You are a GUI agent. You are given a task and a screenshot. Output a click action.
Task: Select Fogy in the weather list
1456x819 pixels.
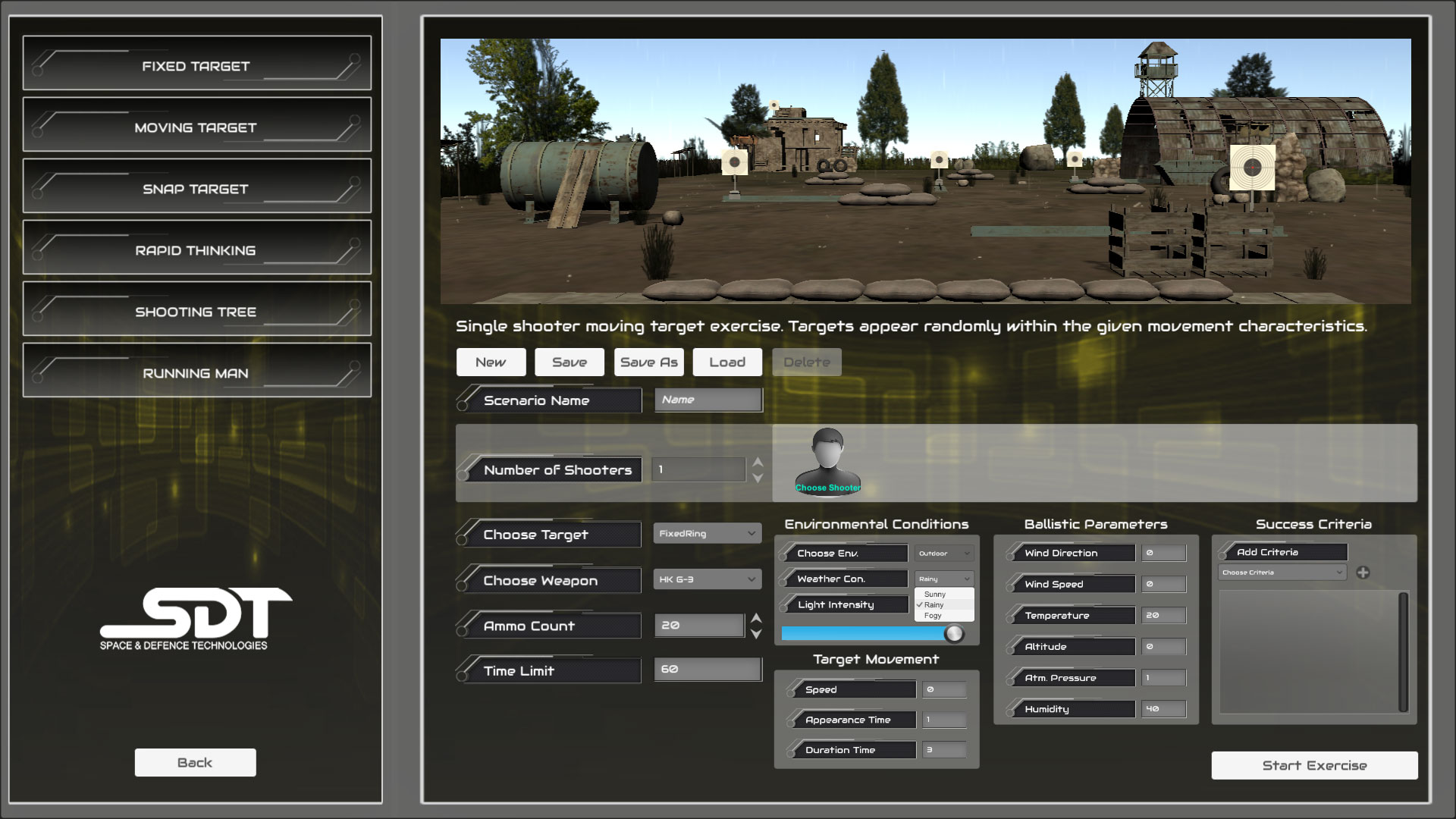(933, 616)
